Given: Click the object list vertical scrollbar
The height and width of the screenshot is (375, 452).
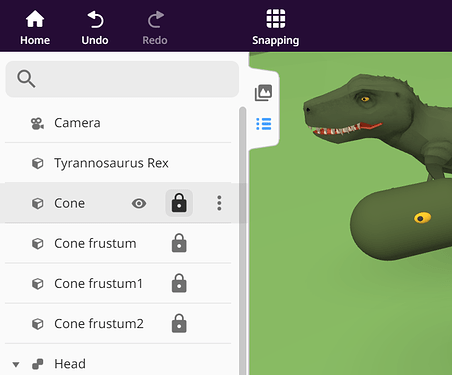Looking at the screenshot, I should coord(243,241).
